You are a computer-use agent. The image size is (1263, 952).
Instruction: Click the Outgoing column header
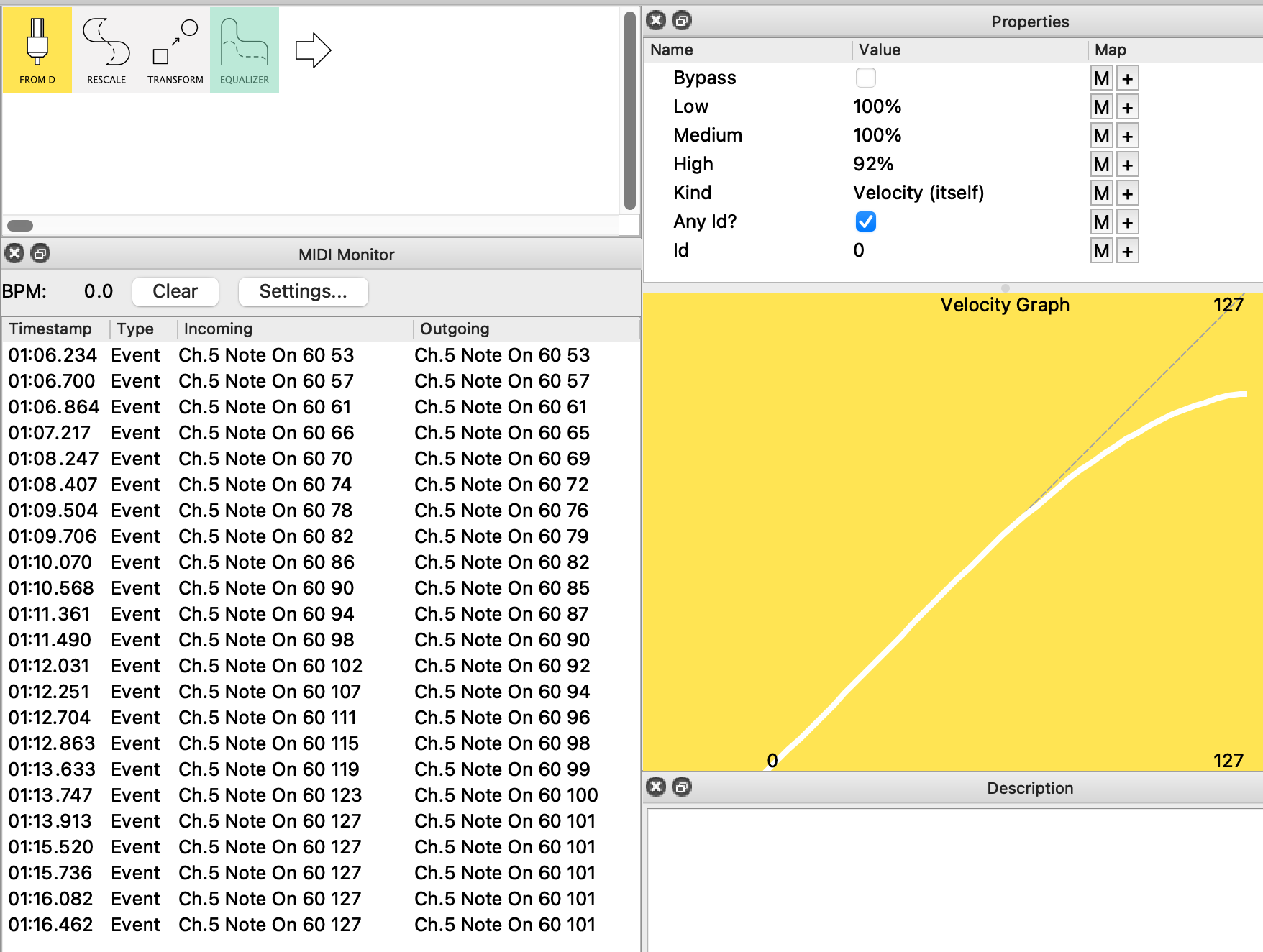(455, 329)
